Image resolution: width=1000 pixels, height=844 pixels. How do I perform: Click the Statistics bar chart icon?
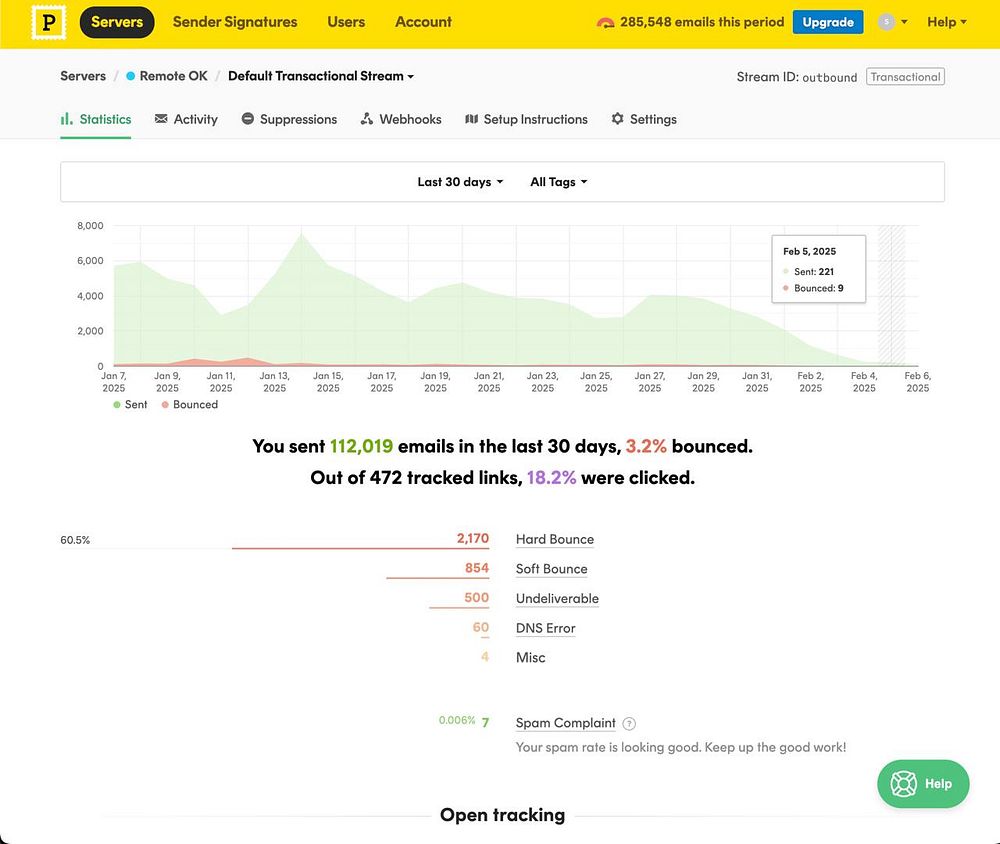point(66,119)
